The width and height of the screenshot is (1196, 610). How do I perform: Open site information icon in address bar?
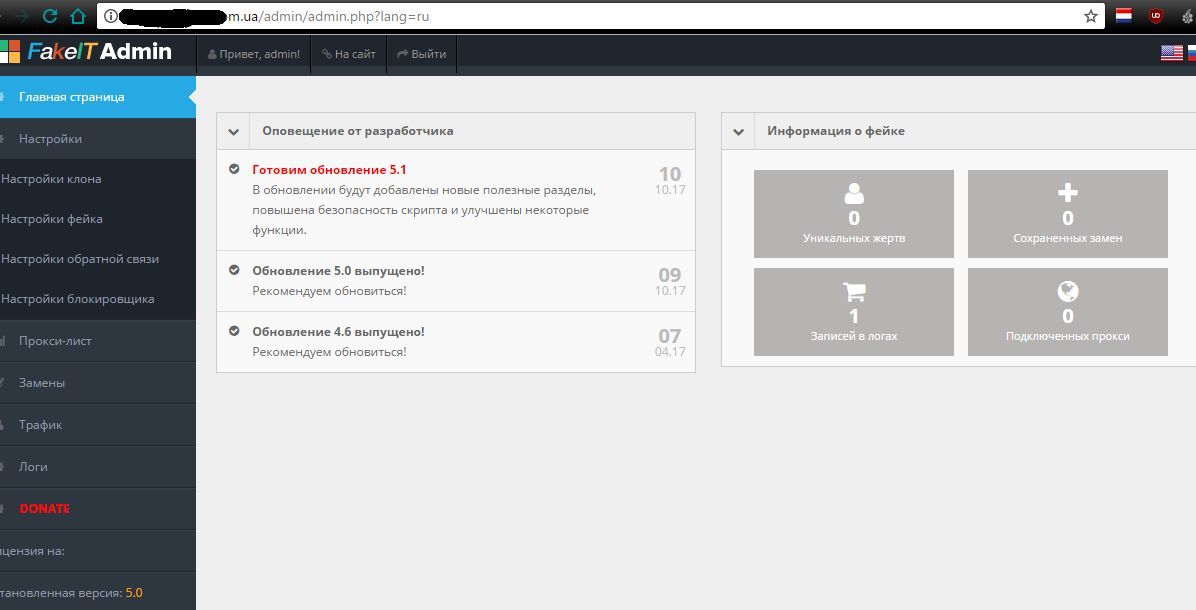coord(111,16)
